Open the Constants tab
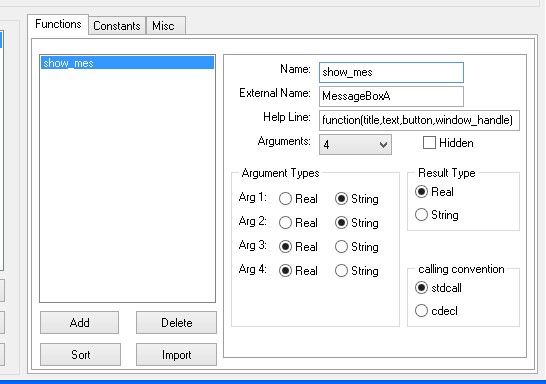The width and height of the screenshot is (546, 384). pos(117,26)
